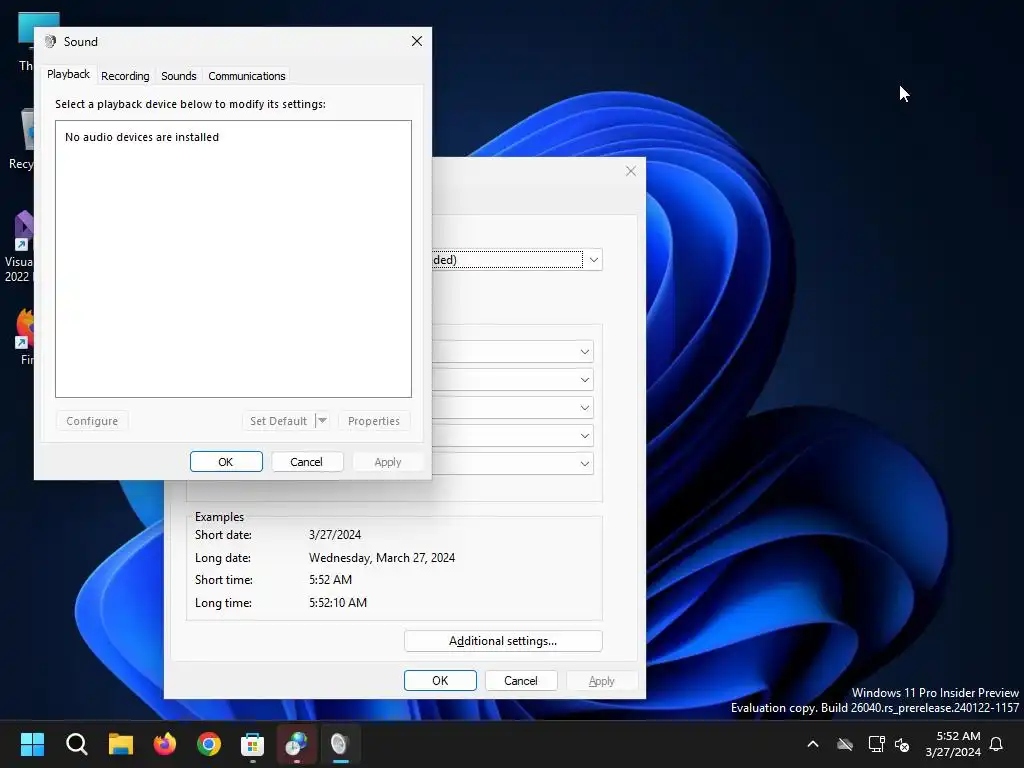Open Google Chrome from taskbar
The image size is (1024, 768).
(209, 744)
